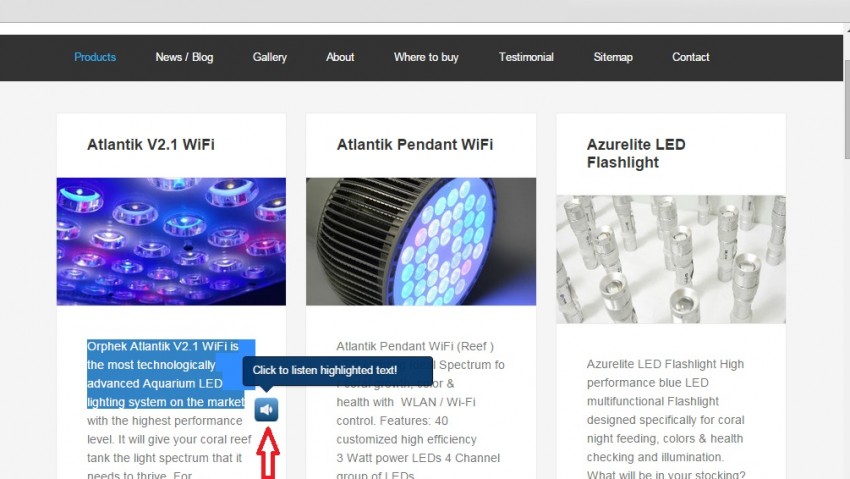Select Where to buy in navigation
850x479 pixels.
tap(426, 57)
